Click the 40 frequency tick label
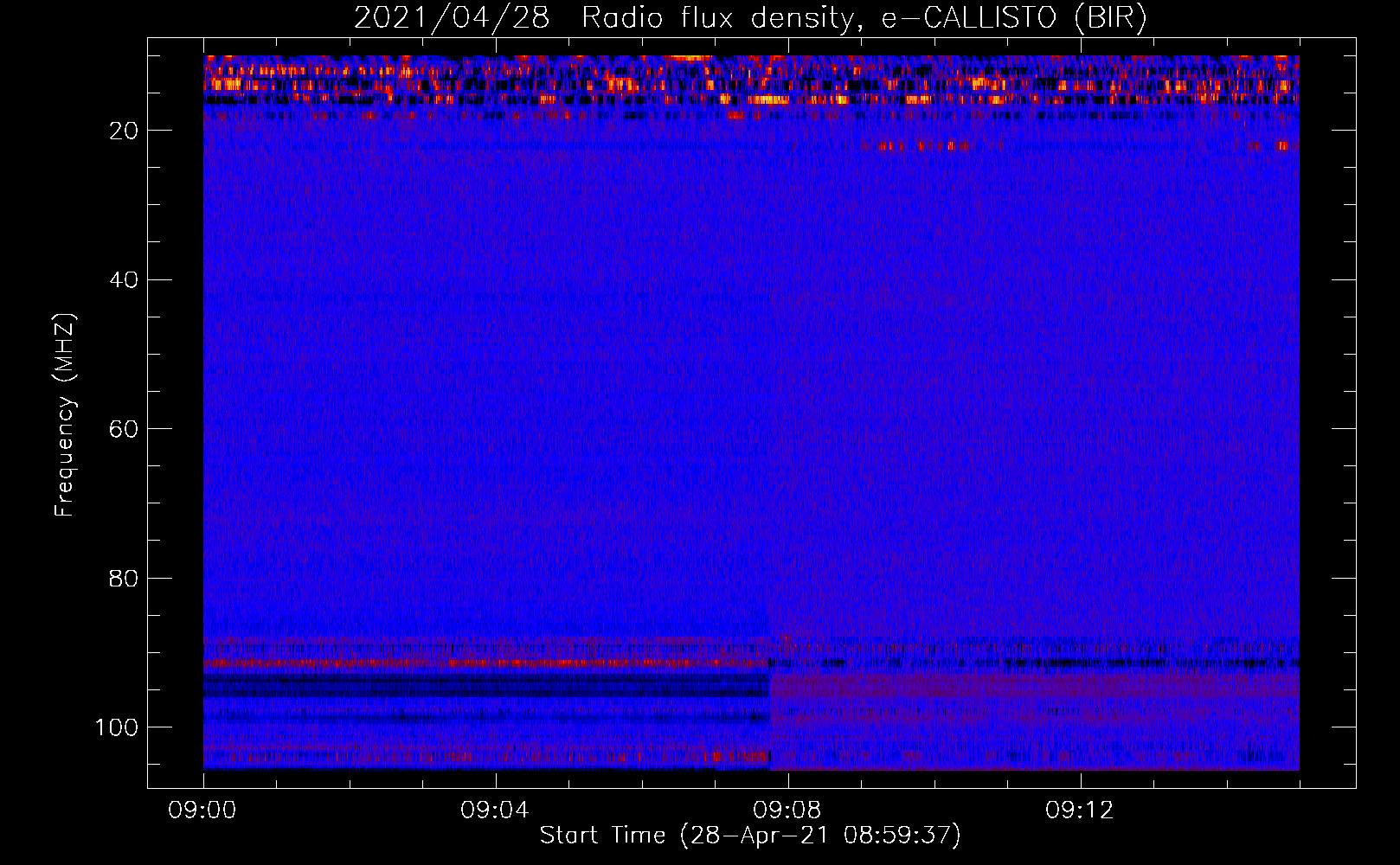The image size is (1400, 865). [124, 280]
